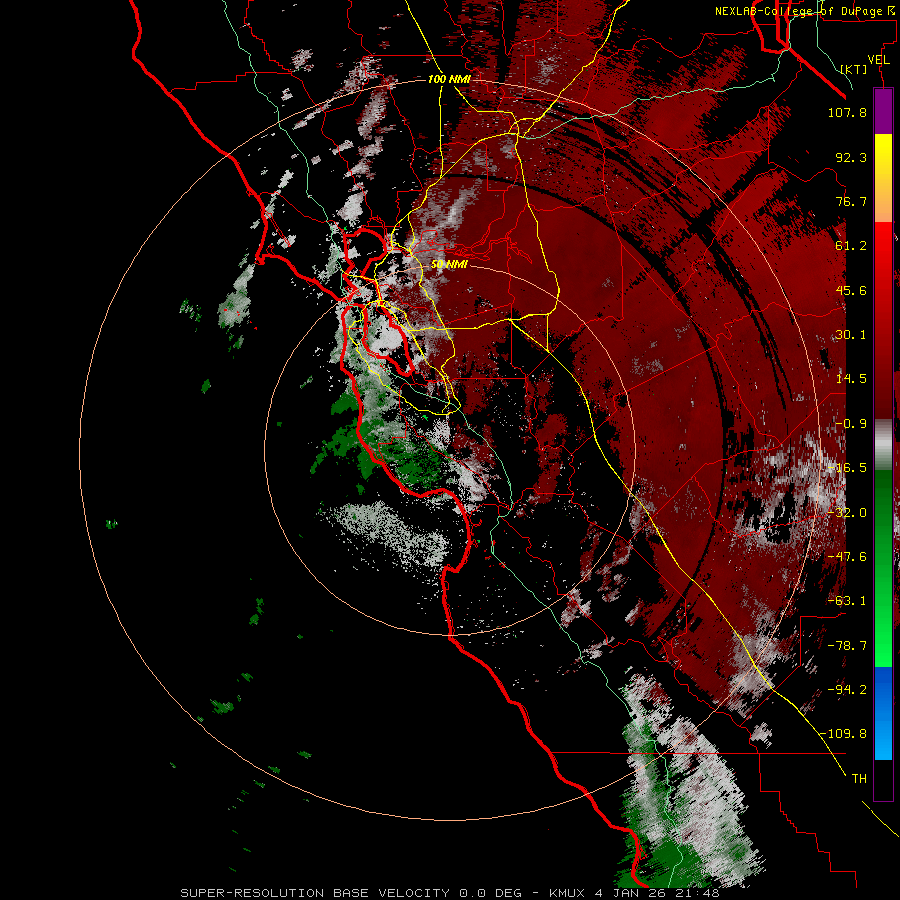Image resolution: width=900 pixels, height=900 pixels.
Task: Click the -47.6 value on the velocity scale
Action: click(x=847, y=557)
